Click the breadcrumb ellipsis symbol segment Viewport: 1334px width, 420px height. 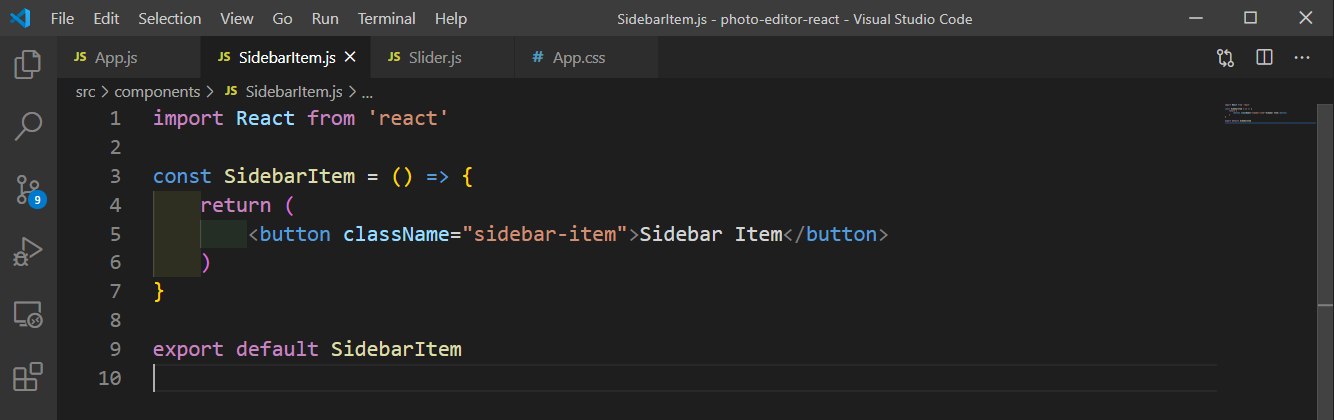coord(366,91)
